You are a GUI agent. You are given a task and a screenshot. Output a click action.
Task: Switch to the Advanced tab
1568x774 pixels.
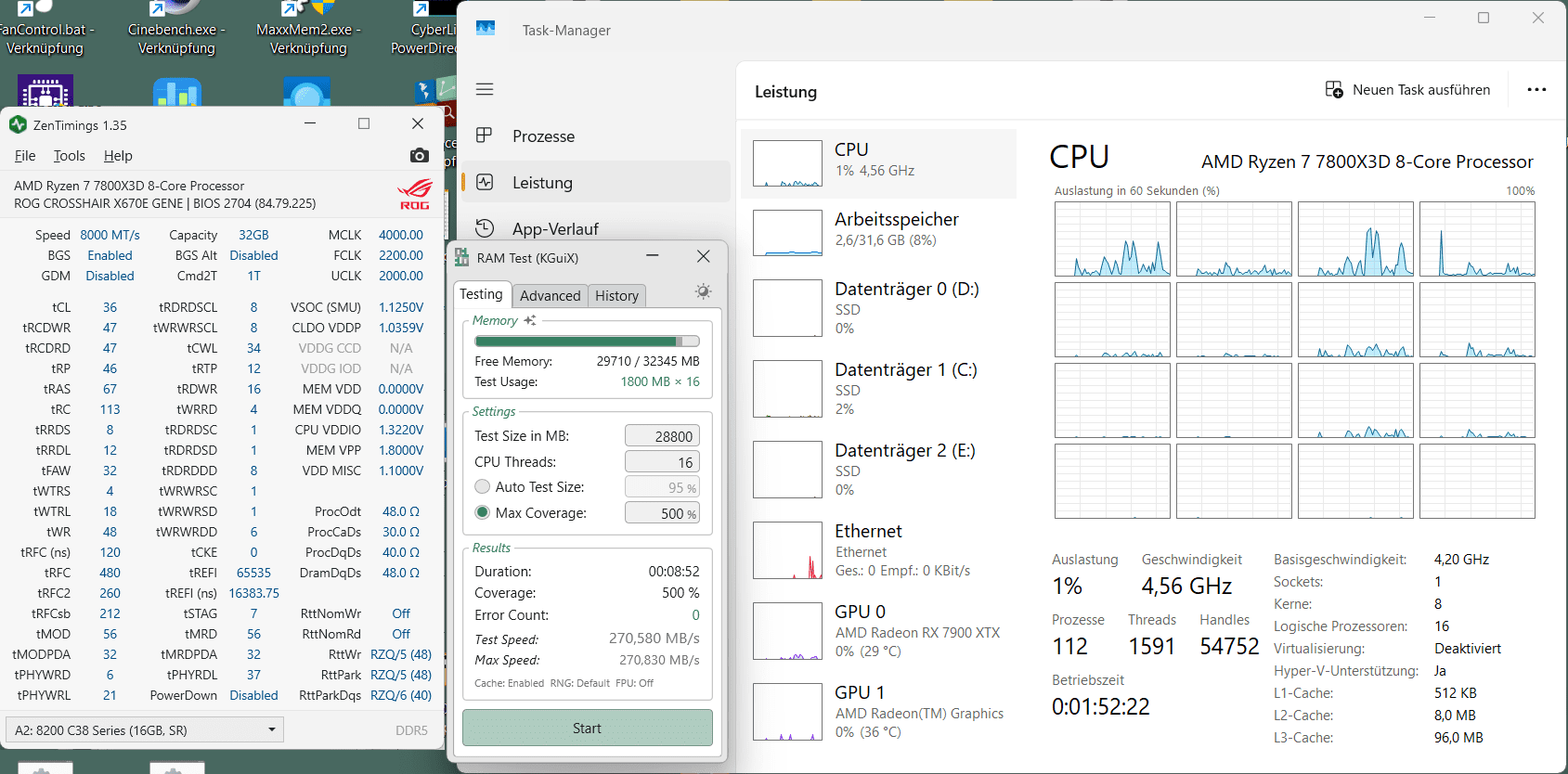550,296
